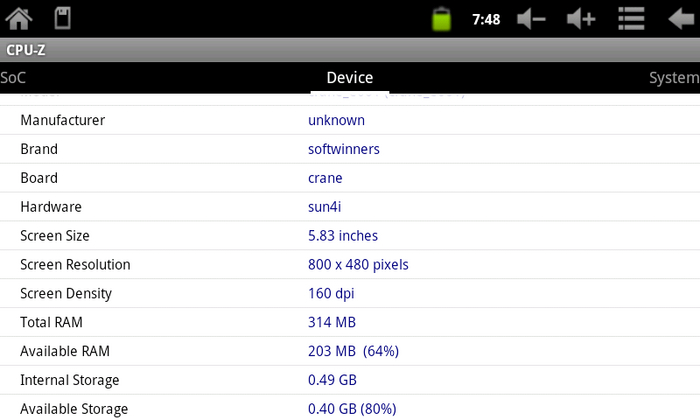Tap the softwinners brand value

click(x=344, y=149)
